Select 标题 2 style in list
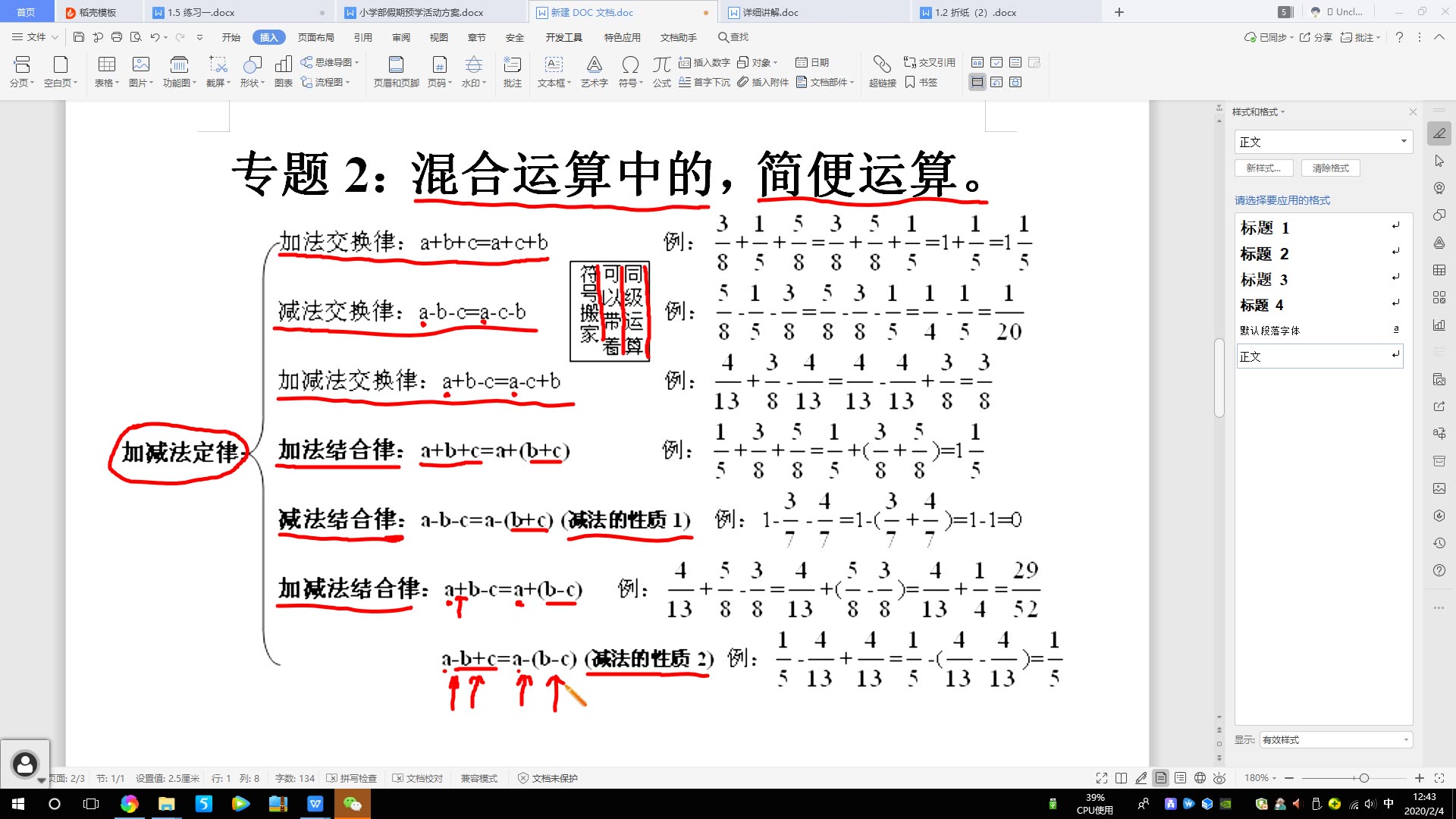 coord(1264,254)
